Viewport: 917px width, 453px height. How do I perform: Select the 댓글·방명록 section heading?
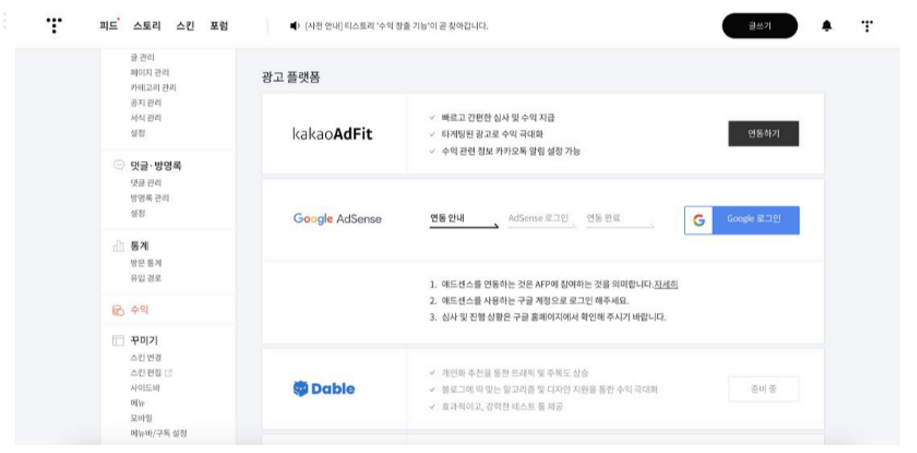click(x=156, y=166)
